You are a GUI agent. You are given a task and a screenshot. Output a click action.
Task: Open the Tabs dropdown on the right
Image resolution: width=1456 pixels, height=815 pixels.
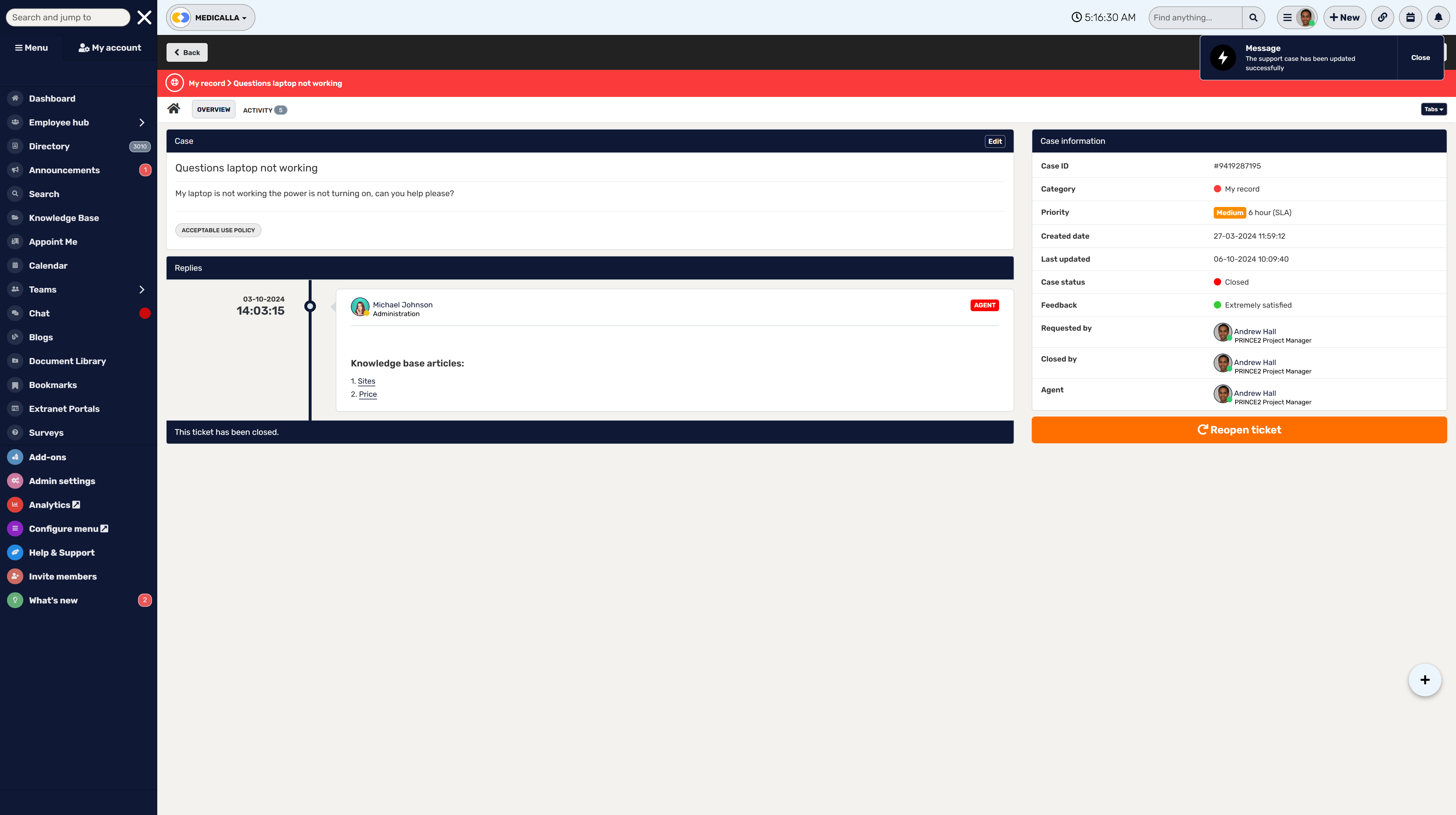pos(1433,109)
